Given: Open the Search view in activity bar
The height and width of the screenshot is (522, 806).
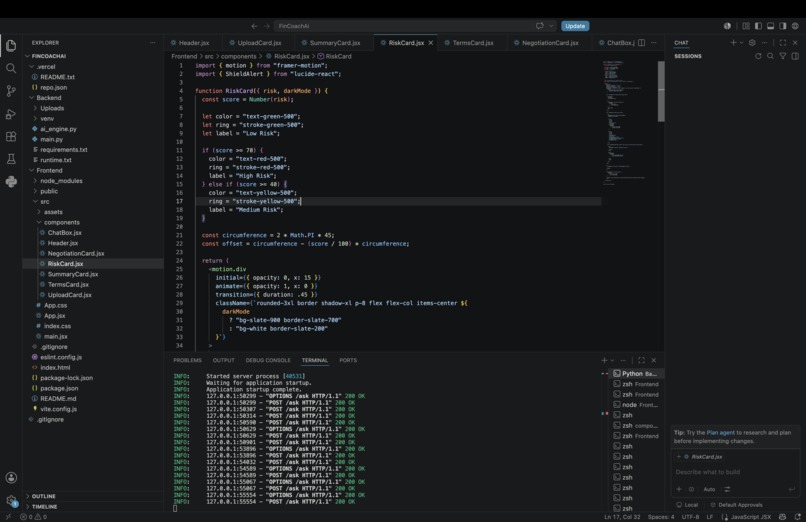Looking at the screenshot, I should tap(11, 68).
